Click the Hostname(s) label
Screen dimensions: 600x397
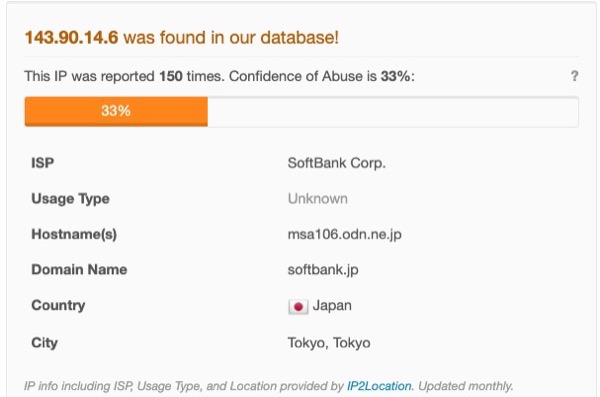pyautogui.click(x=74, y=234)
